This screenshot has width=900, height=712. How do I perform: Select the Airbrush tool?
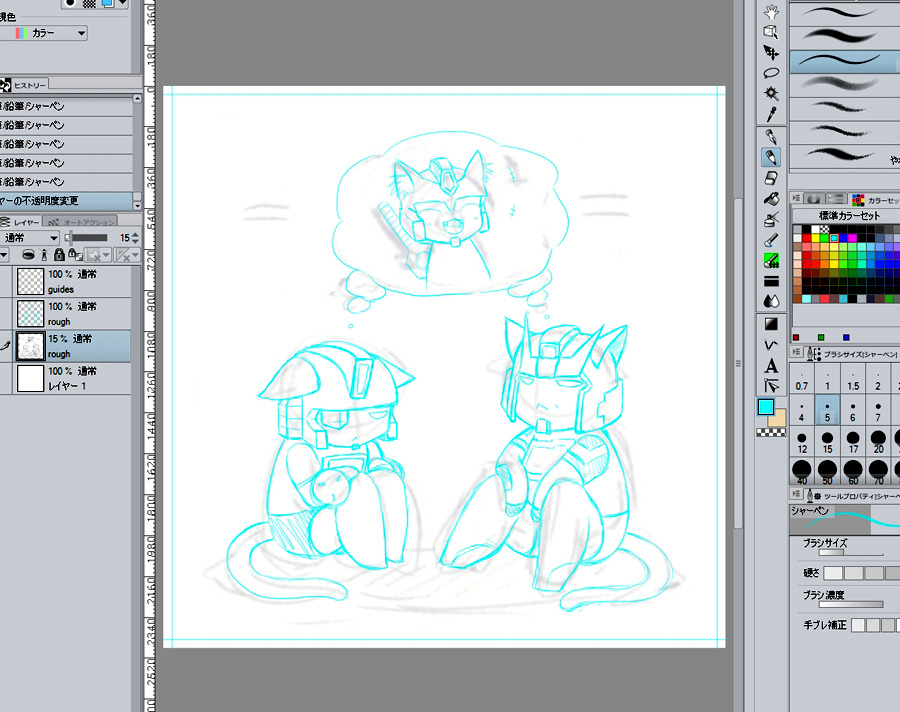click(771, 219)
